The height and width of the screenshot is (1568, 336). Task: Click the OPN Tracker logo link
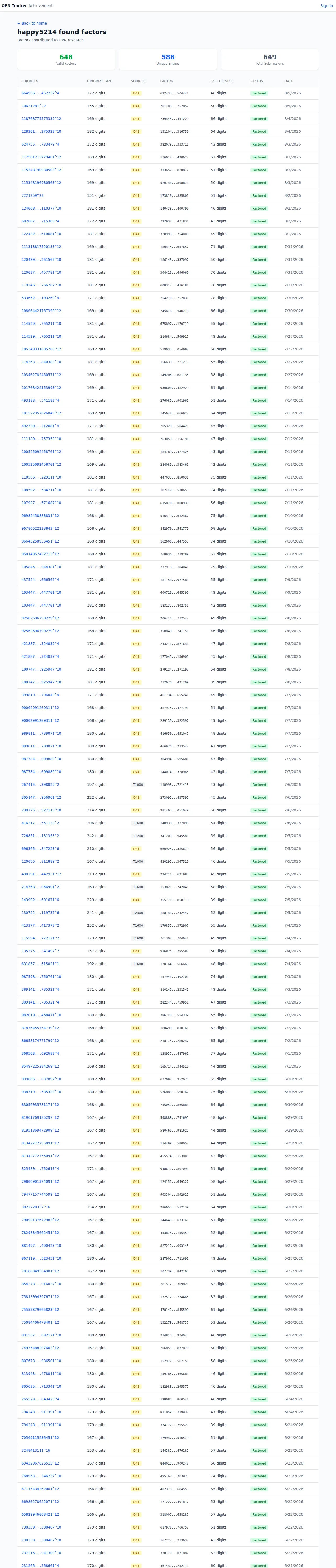pyautogui.click(x=14, y=6)
